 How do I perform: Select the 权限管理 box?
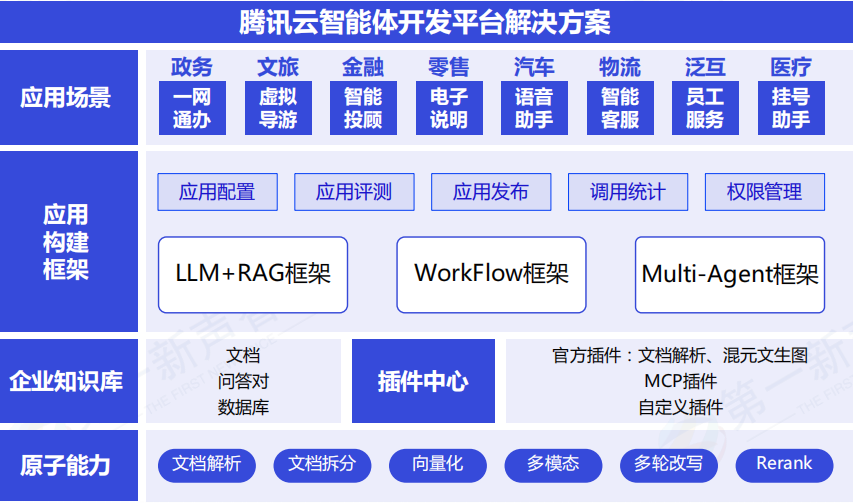click(x=765, y=192)
